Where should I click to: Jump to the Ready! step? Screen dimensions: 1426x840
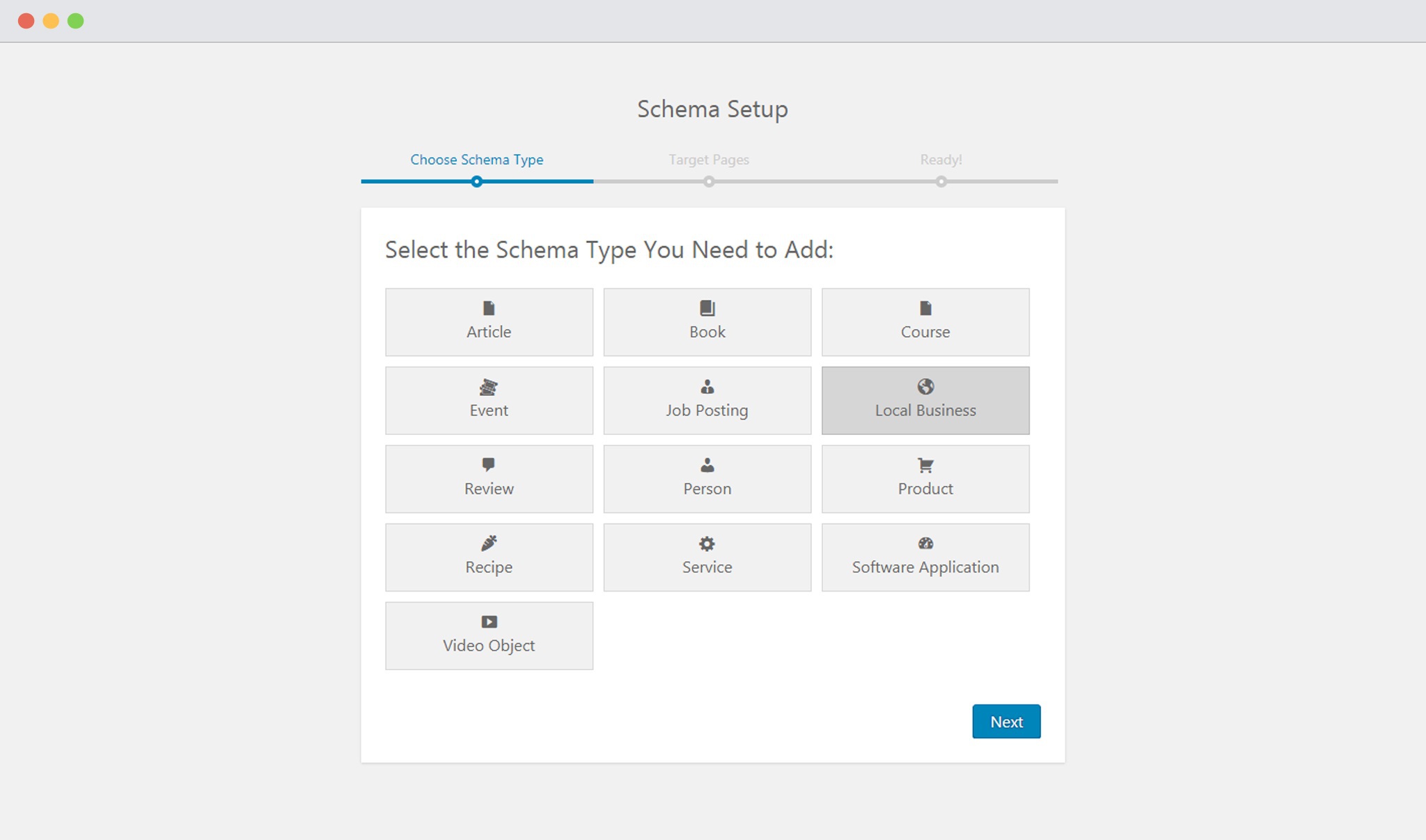click(941, 159)
